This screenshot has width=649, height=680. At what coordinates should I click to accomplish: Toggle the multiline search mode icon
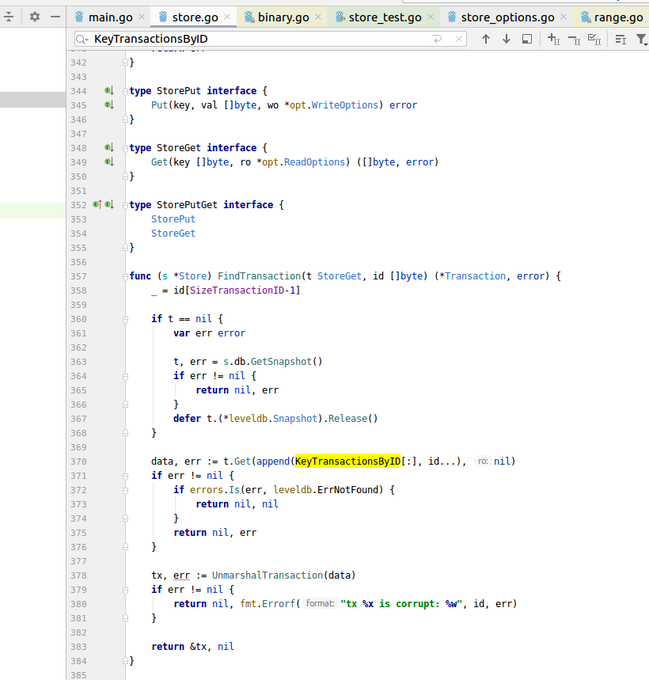621,39
